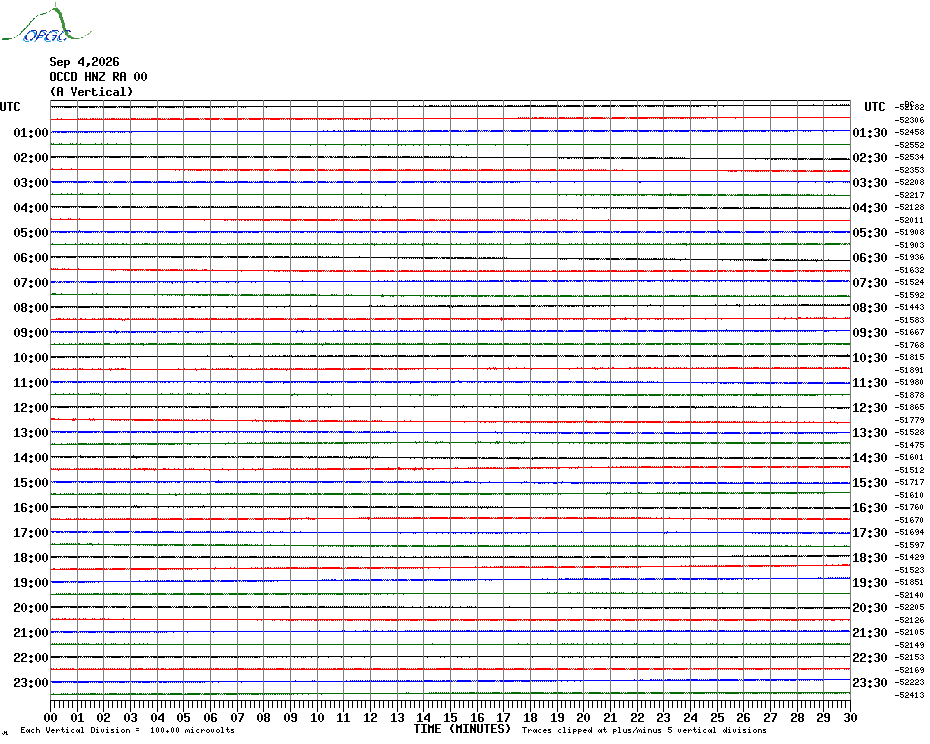Click the TIME (MINUTES) axis title
Screen dimensions: 930x744
pyautogui.click(x=462, y=729)
